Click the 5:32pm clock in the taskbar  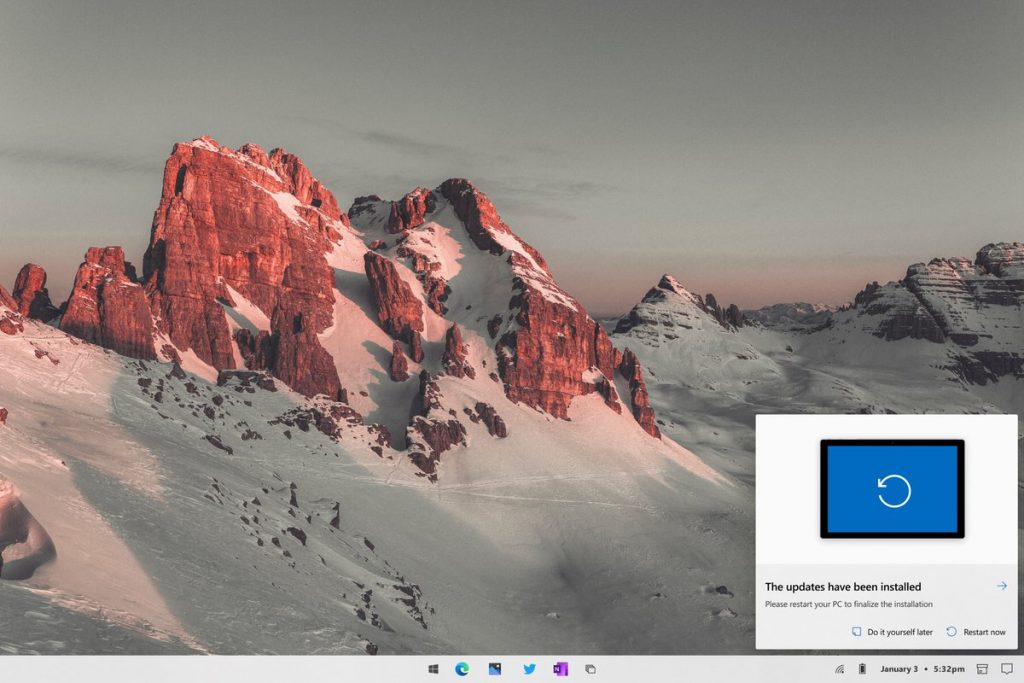click(x=947, y=669)
